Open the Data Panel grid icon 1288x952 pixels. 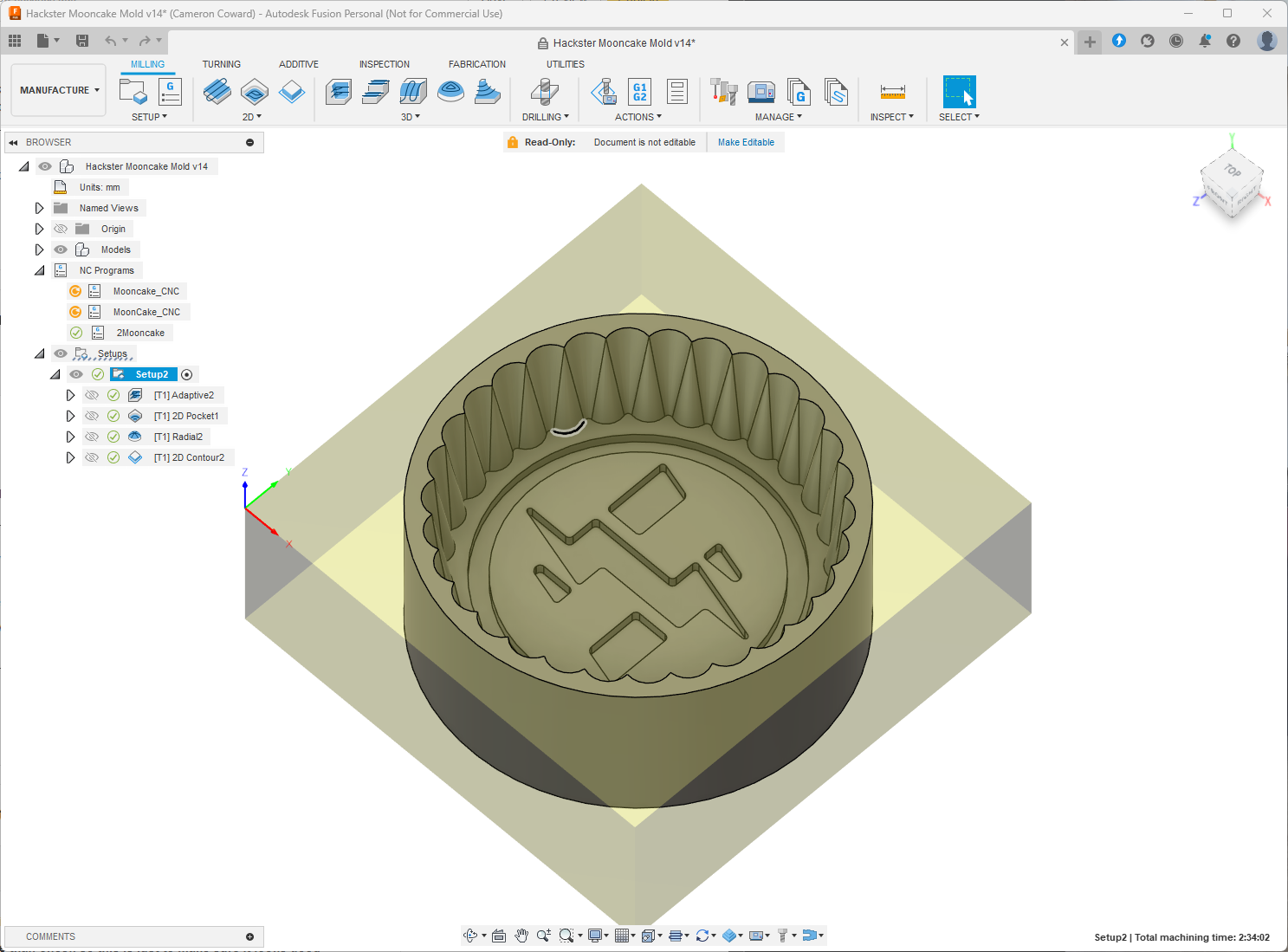(x=15, y=41)
